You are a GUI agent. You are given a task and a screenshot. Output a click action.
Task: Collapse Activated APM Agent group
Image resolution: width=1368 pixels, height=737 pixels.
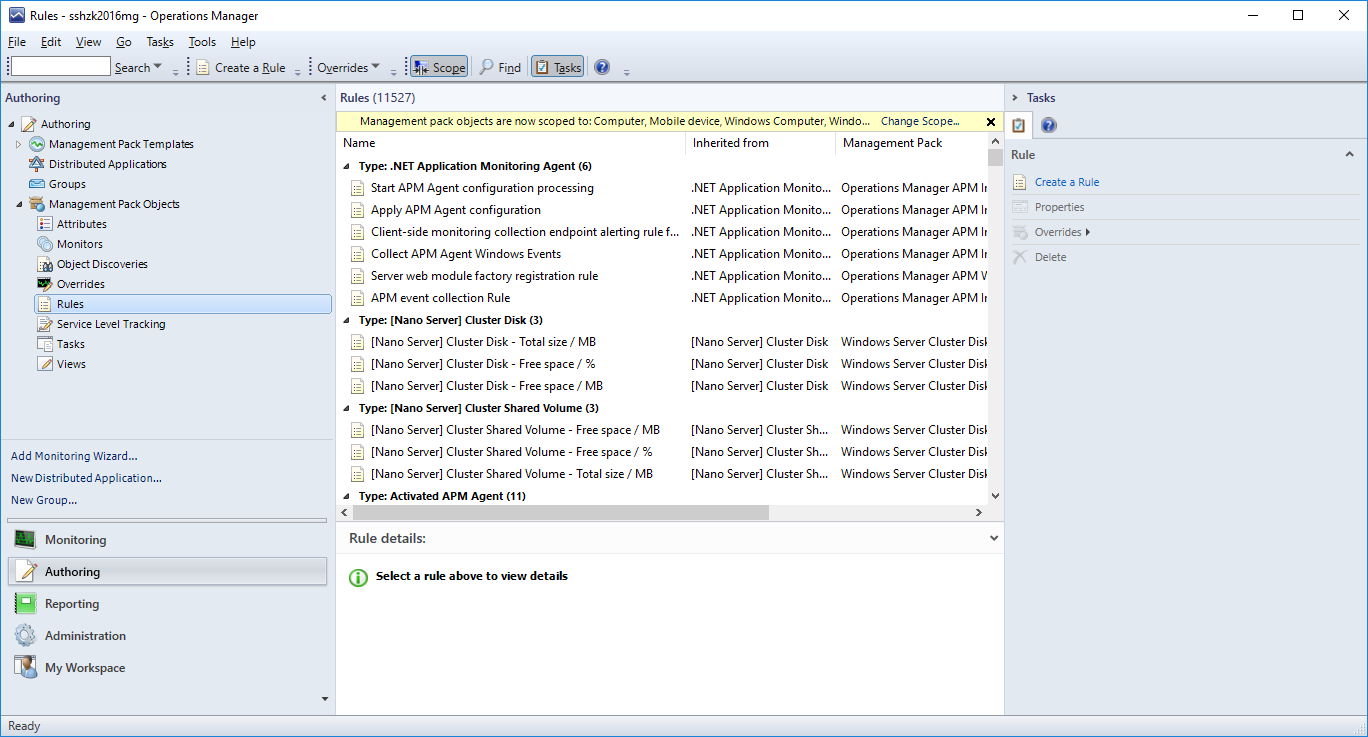pyautogui.click(x=347, y=496)
